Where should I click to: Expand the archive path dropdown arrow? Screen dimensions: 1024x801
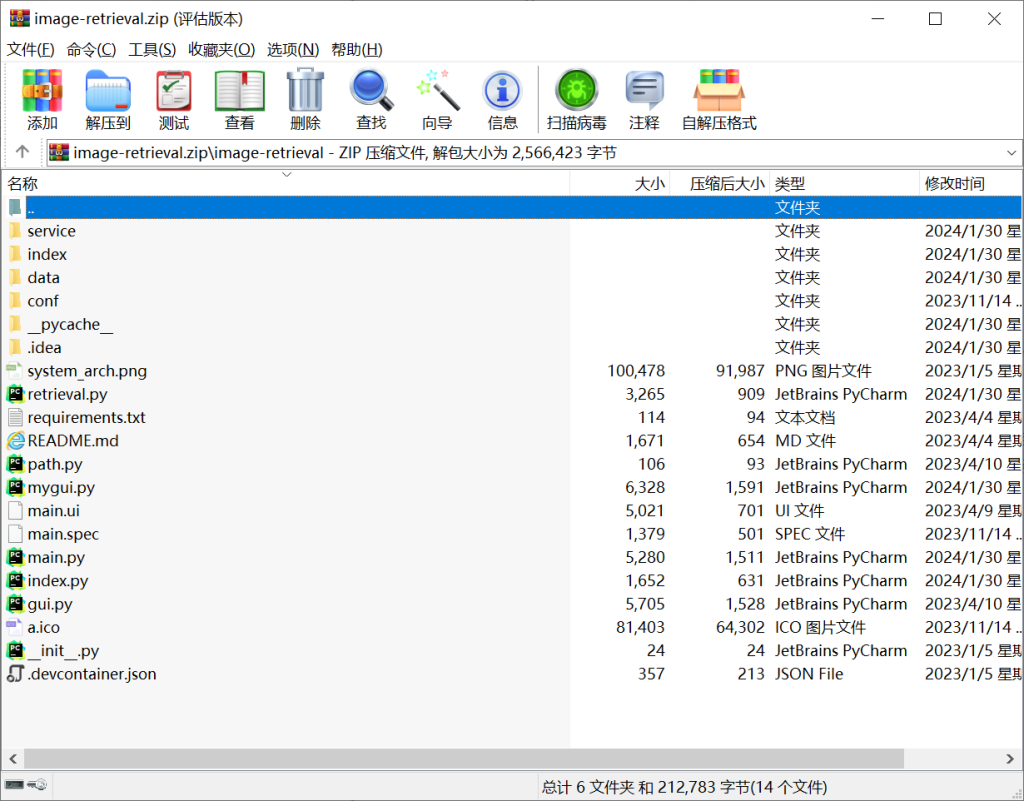[1011, 153]
